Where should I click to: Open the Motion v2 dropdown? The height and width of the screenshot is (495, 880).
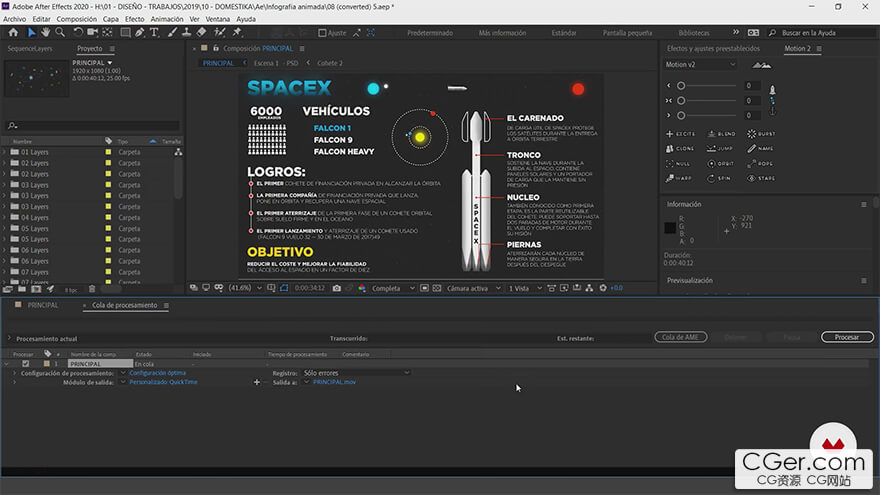tap(700, 65)
